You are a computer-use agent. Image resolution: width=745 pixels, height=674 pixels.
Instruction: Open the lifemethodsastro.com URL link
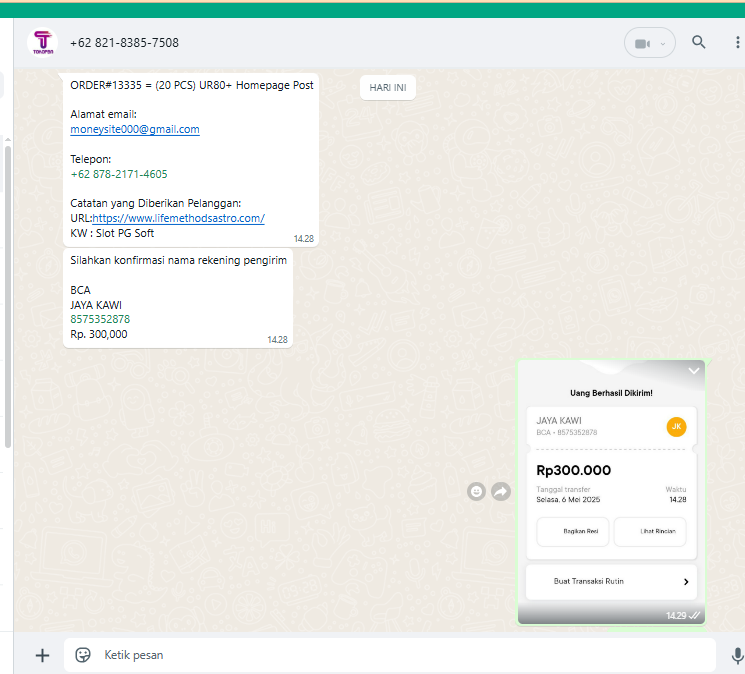[x=178, y=218]
